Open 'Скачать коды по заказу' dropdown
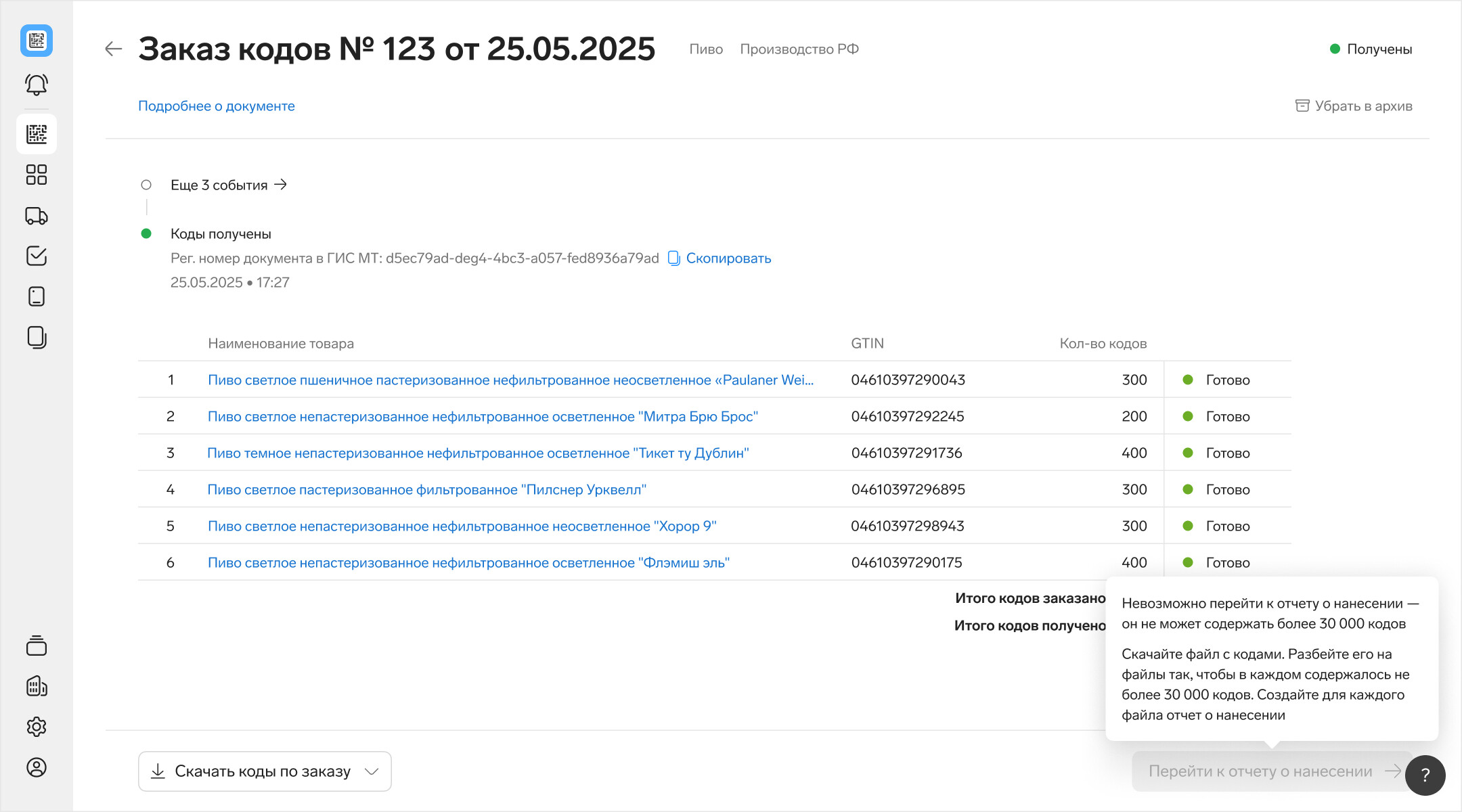The image size is (1462, 812). pyautogui.click(x=263, y=771)
